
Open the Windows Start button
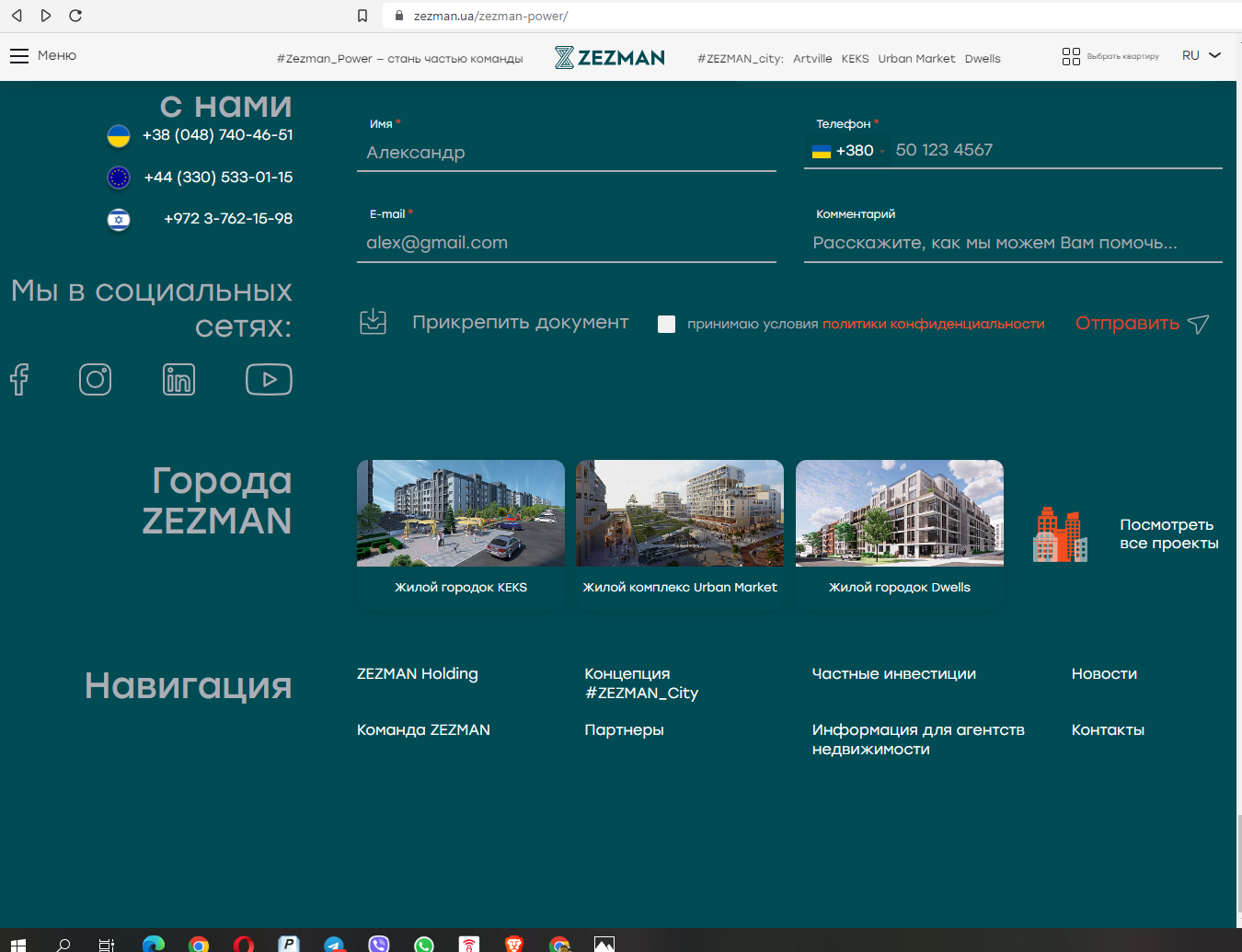(18, 945)
